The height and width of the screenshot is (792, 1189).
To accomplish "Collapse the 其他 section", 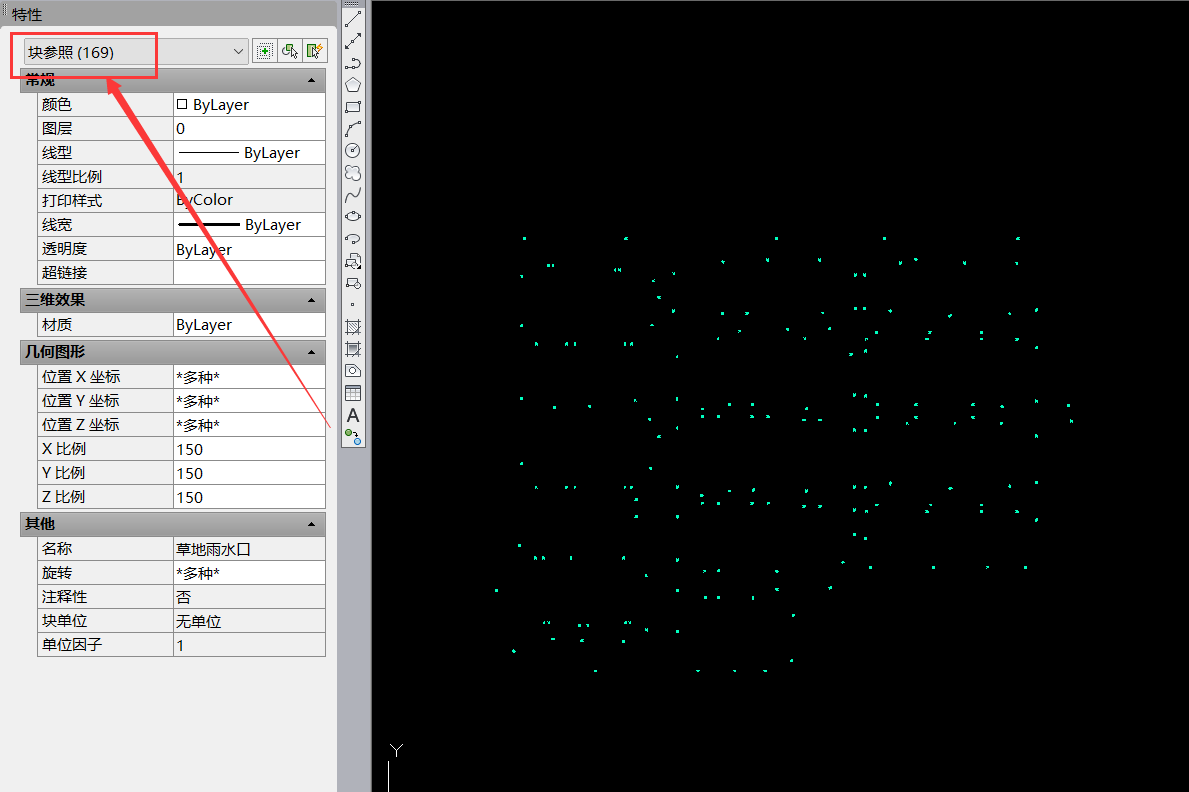I will coord(312,524).
